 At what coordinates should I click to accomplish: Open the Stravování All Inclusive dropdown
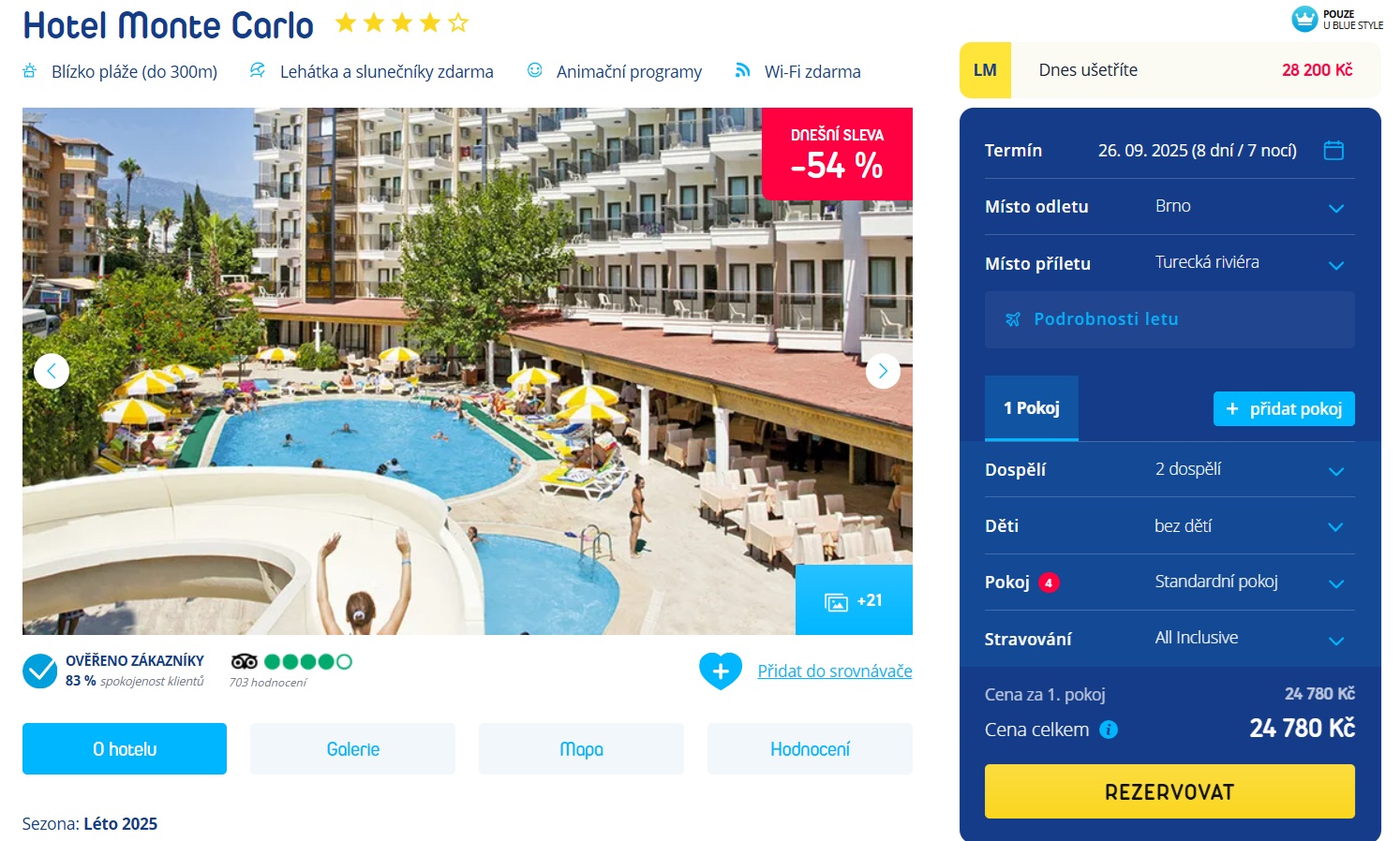pos(1169,639)
